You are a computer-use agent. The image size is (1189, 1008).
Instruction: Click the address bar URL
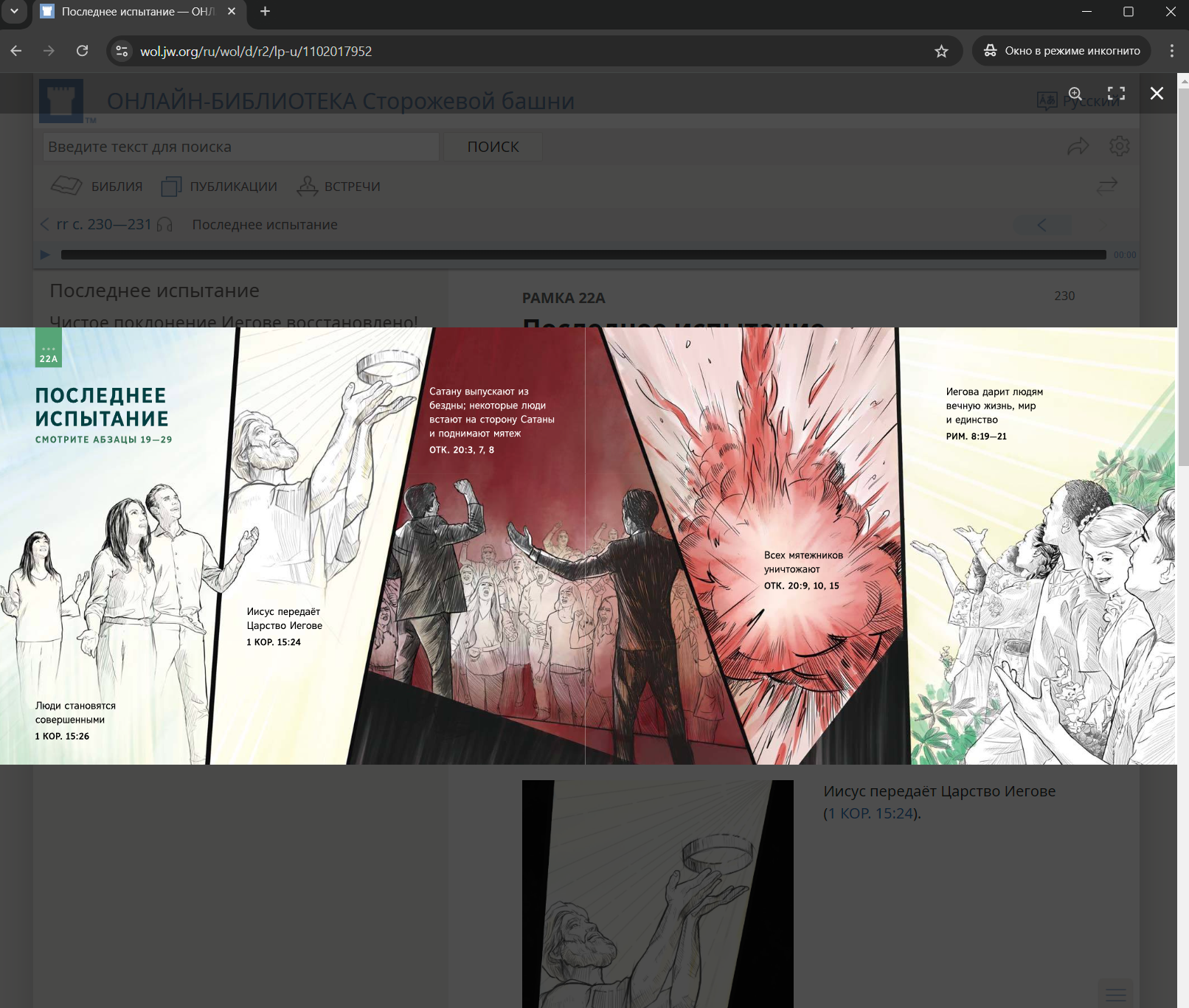click(x=256, y=51)
